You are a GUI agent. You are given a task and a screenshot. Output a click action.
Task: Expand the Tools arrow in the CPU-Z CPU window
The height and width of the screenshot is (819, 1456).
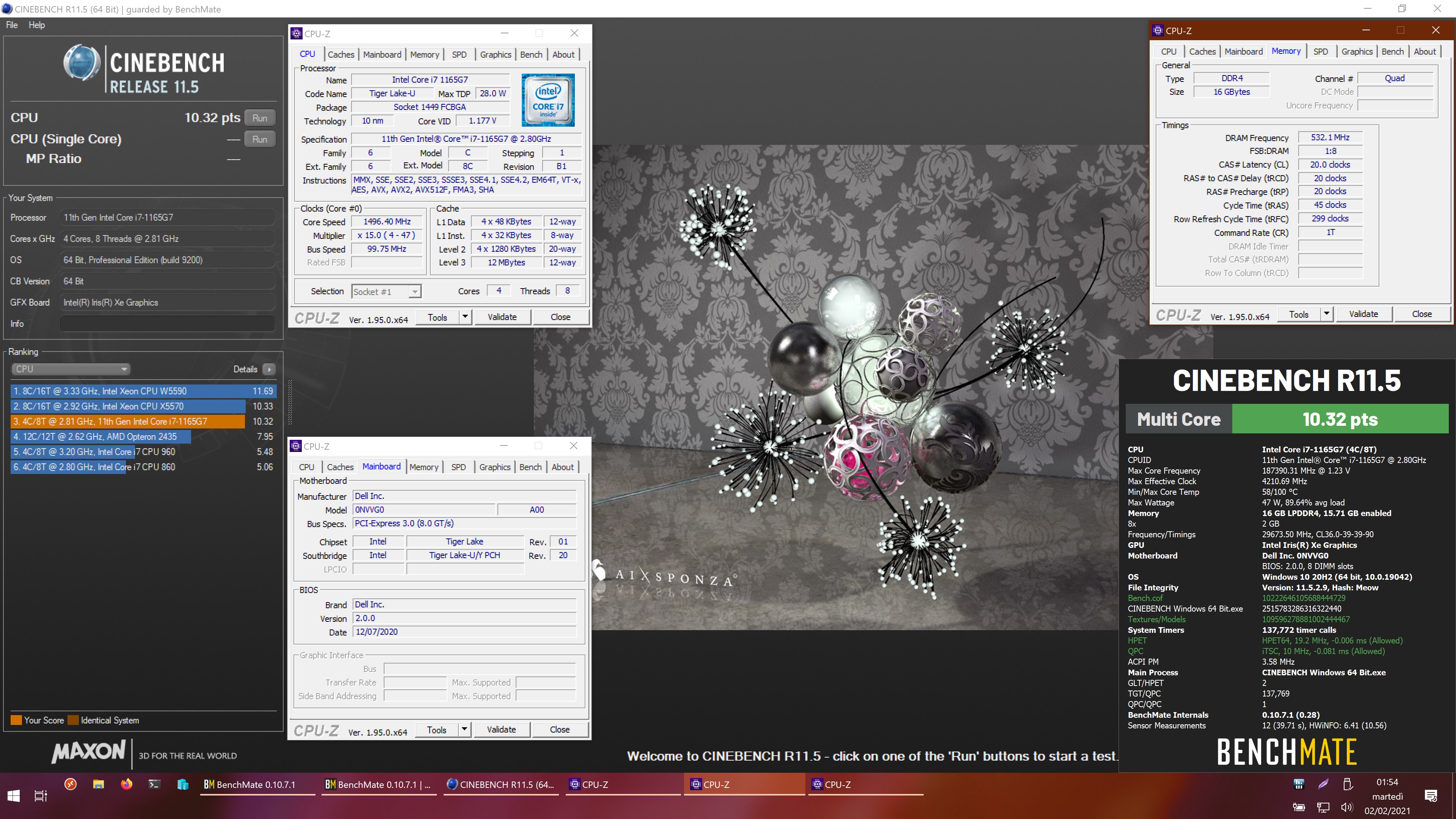464,317
